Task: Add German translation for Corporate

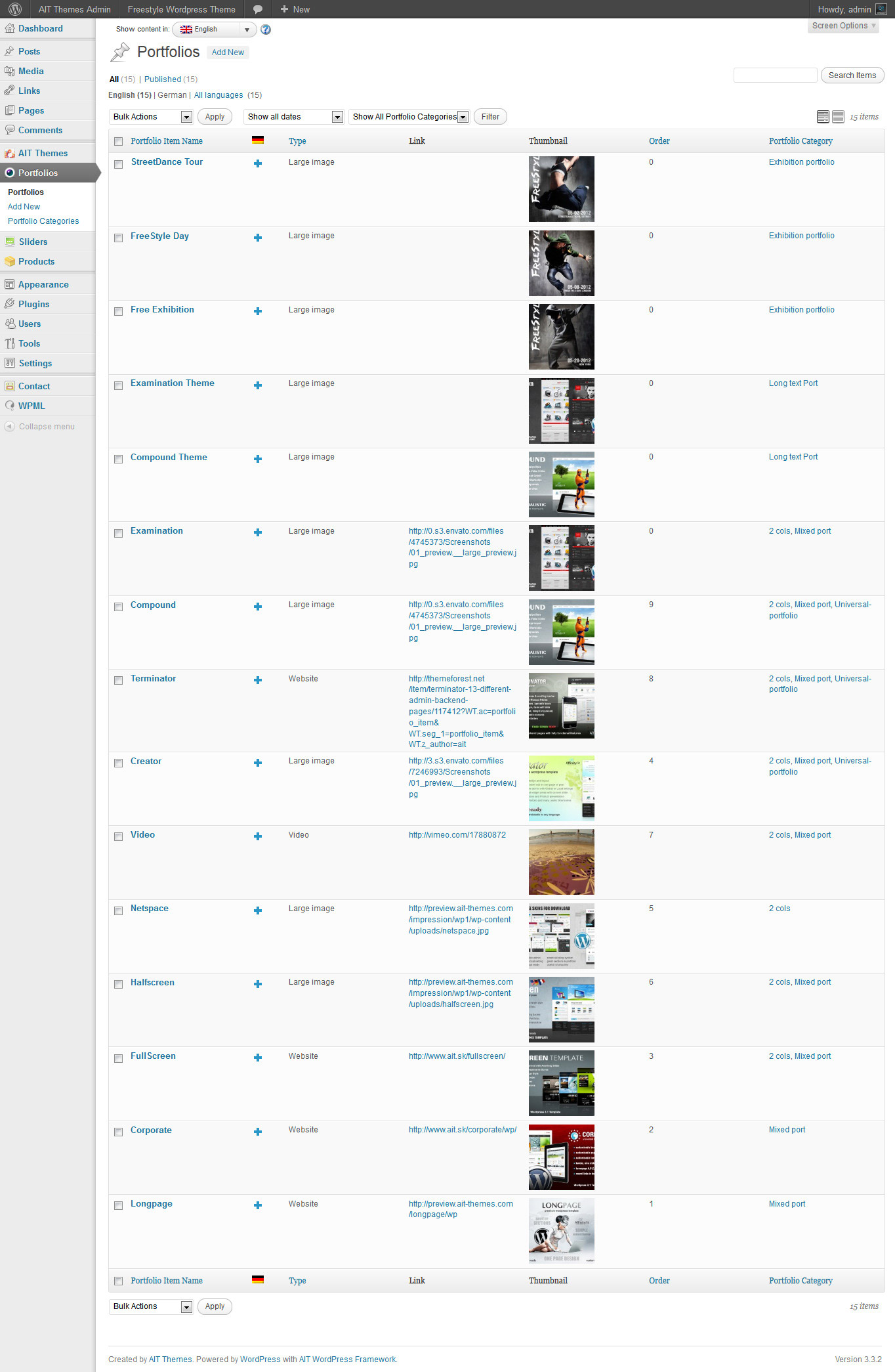Action: [258, 1132]
